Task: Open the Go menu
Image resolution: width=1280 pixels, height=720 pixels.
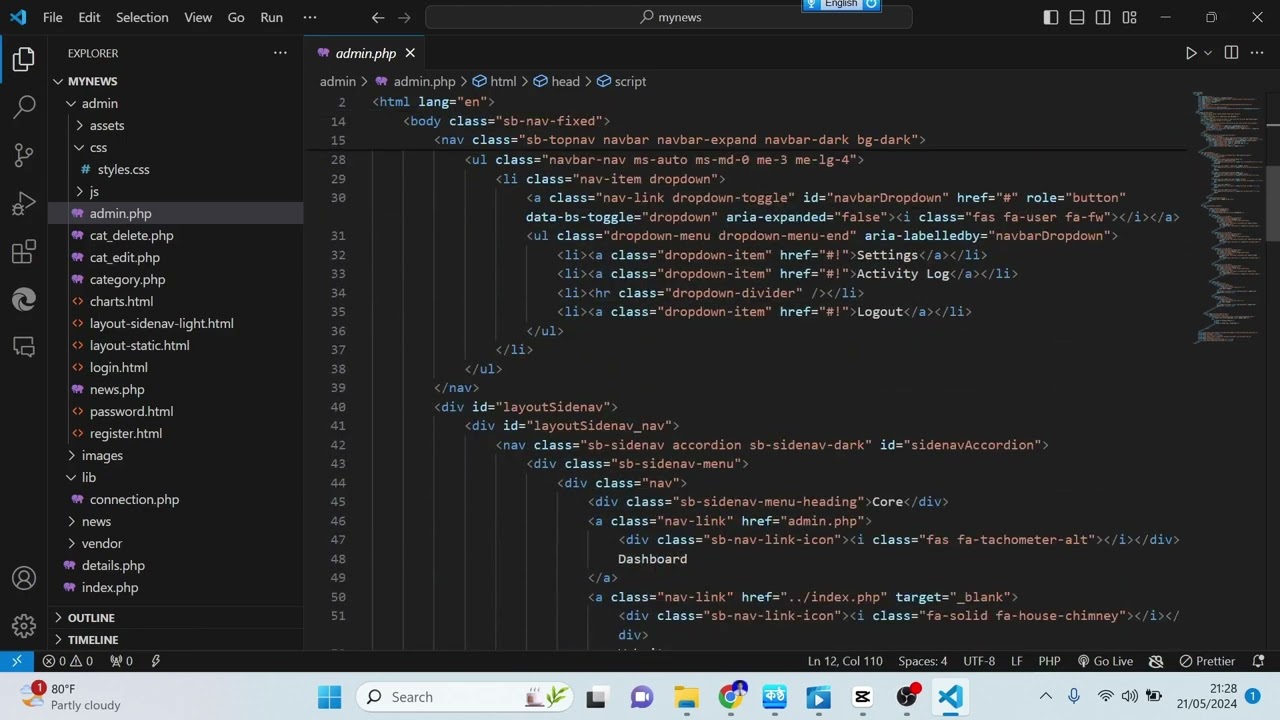Action: (236, 17)
